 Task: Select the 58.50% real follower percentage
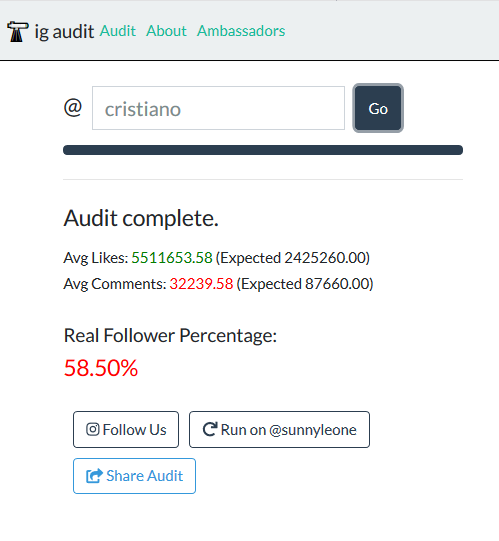[101, 368]
